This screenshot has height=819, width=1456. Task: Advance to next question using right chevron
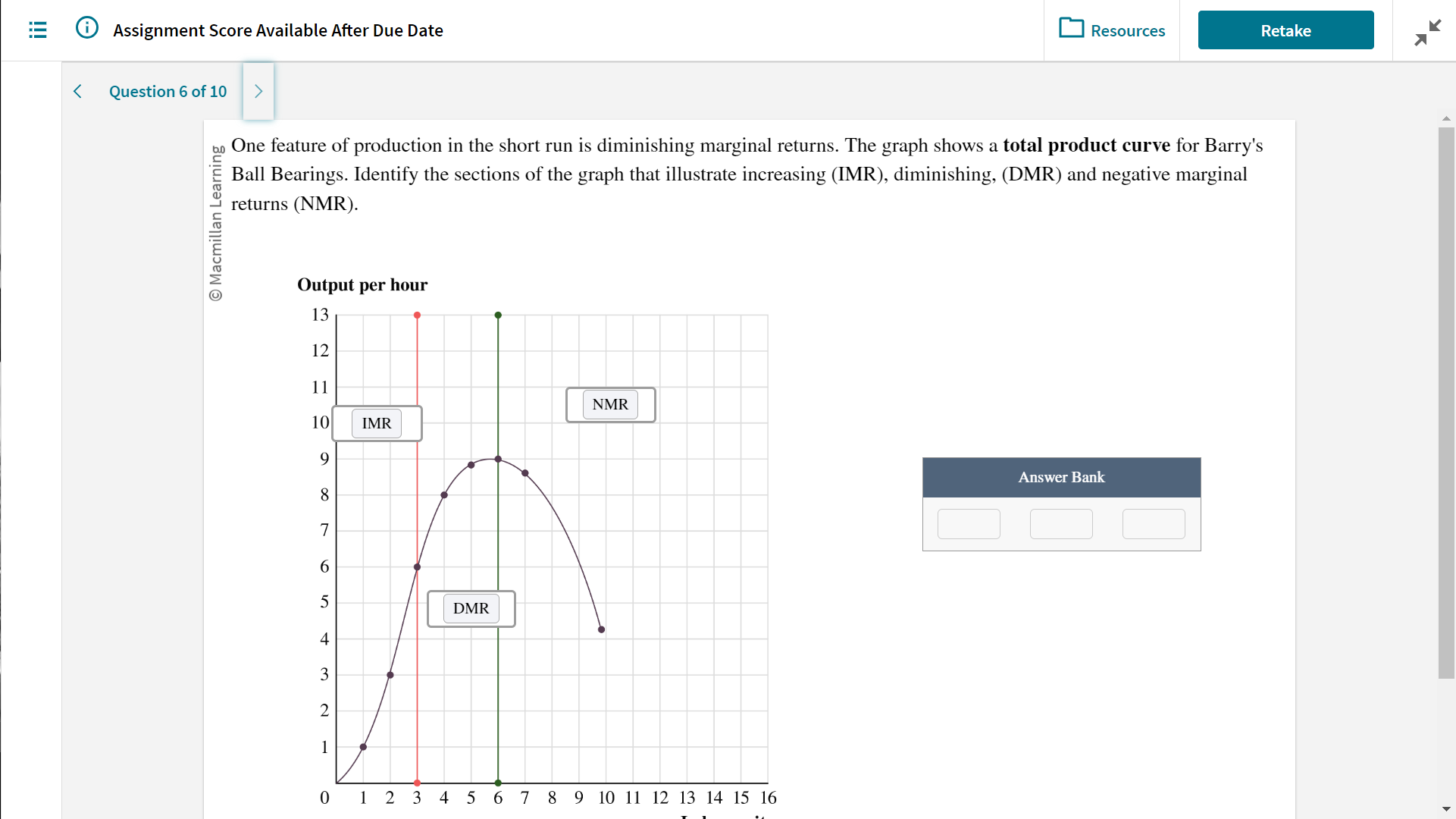(x=258, y=91)
